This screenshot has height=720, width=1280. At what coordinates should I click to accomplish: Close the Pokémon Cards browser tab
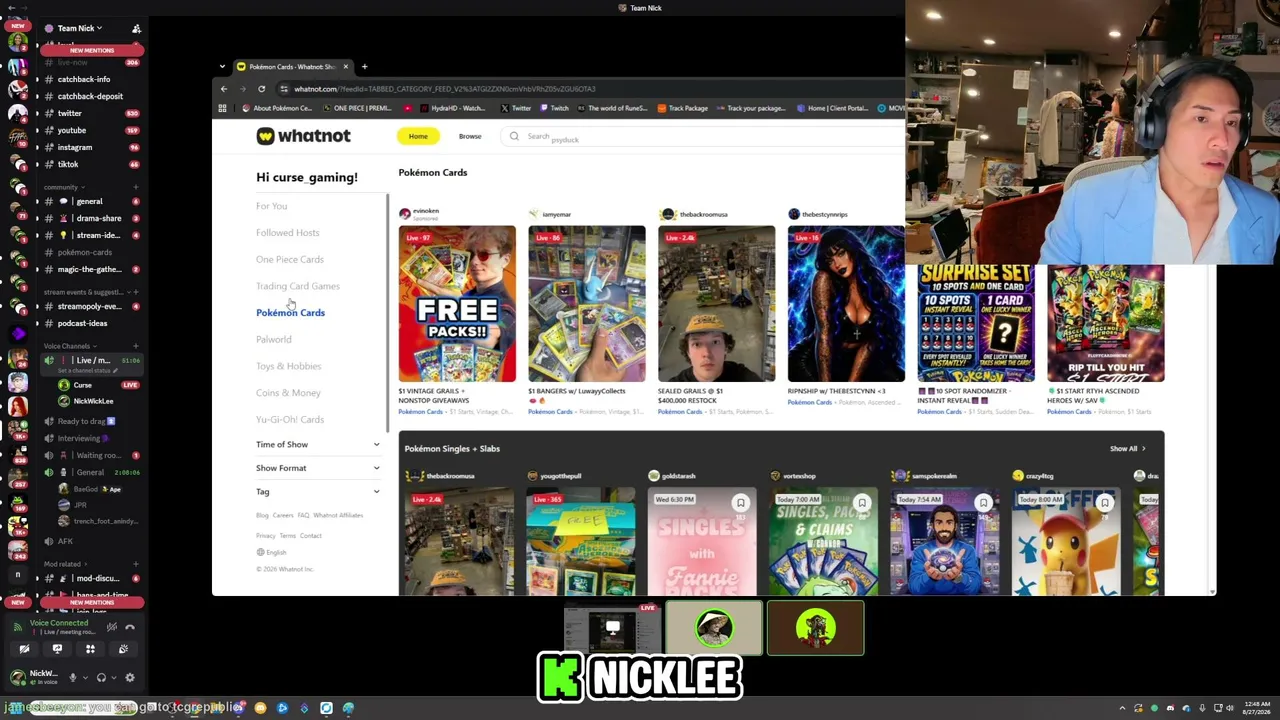pos(345,67)
